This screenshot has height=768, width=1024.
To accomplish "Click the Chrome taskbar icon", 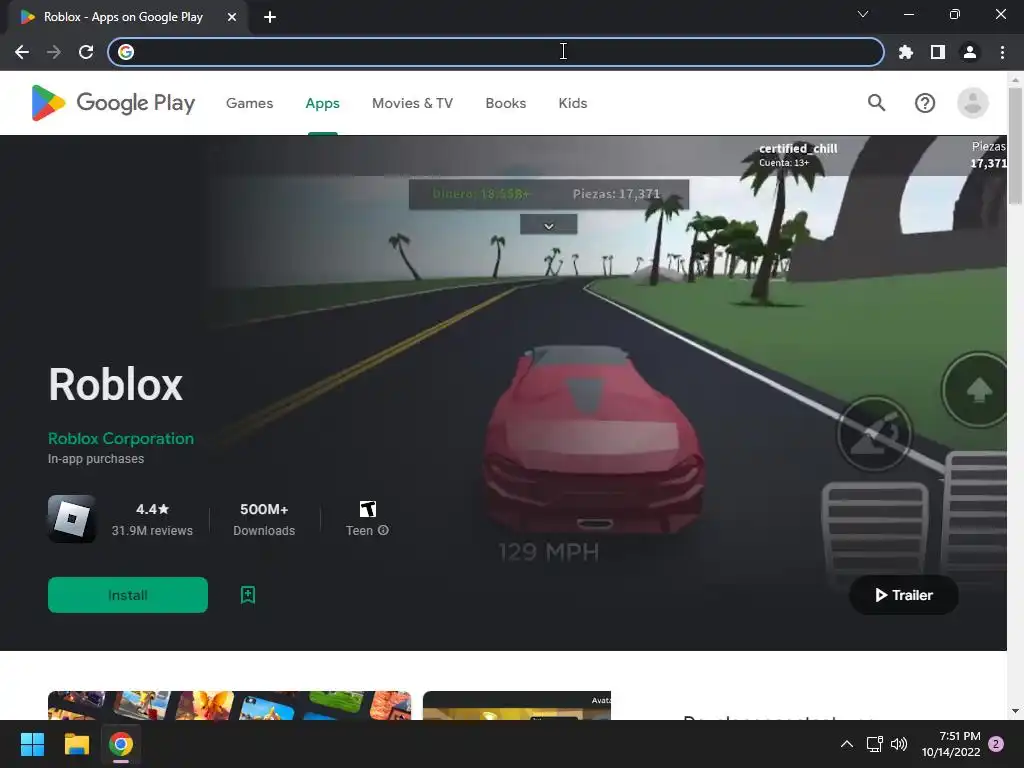I will pyautogui.click(x=121, y=744).
